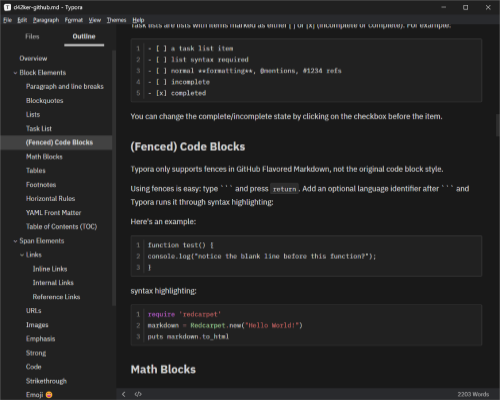The height and width of the screenshot is (400, 500).
Task: Open the View menu
Action: coord(95,20)
